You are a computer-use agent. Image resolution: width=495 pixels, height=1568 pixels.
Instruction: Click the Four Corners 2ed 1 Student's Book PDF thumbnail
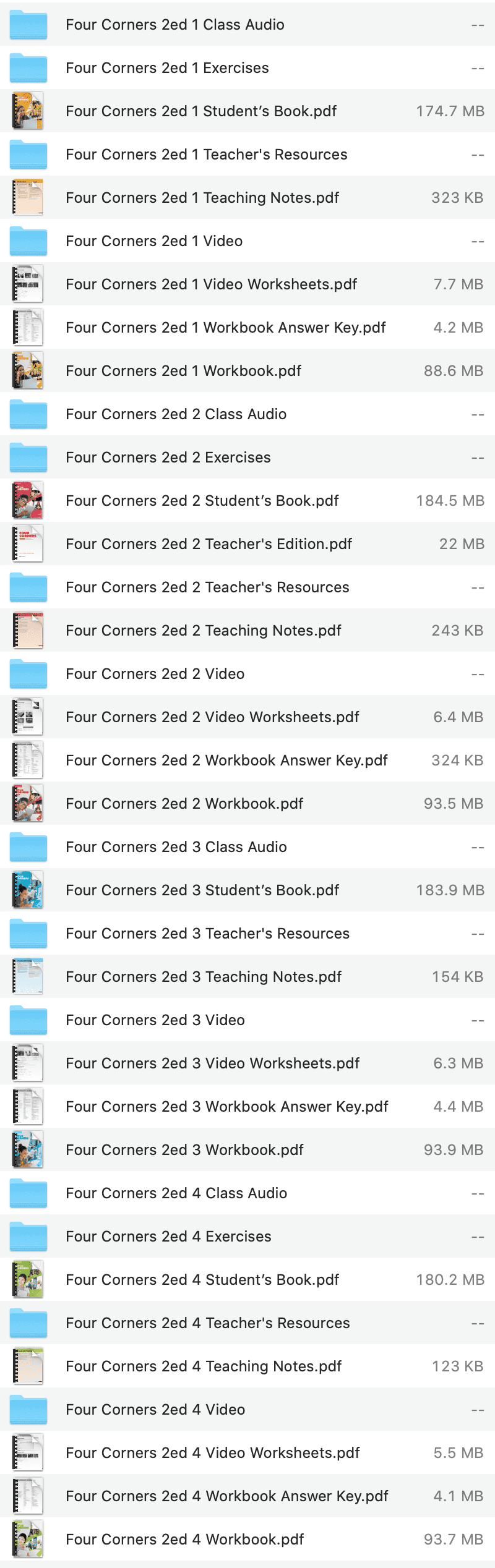28,111
